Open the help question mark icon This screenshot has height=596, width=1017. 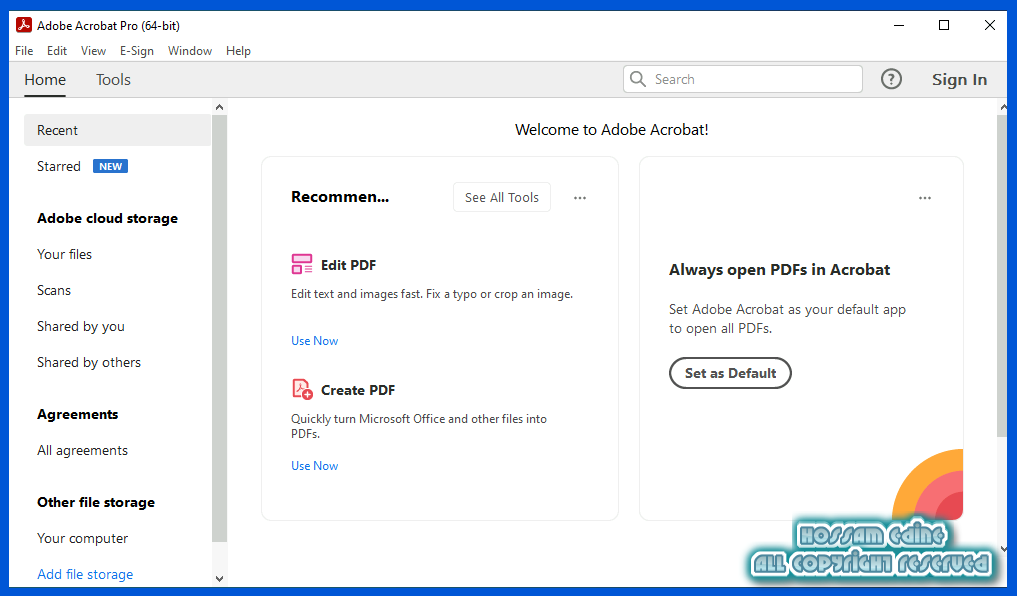pos(891,79)
